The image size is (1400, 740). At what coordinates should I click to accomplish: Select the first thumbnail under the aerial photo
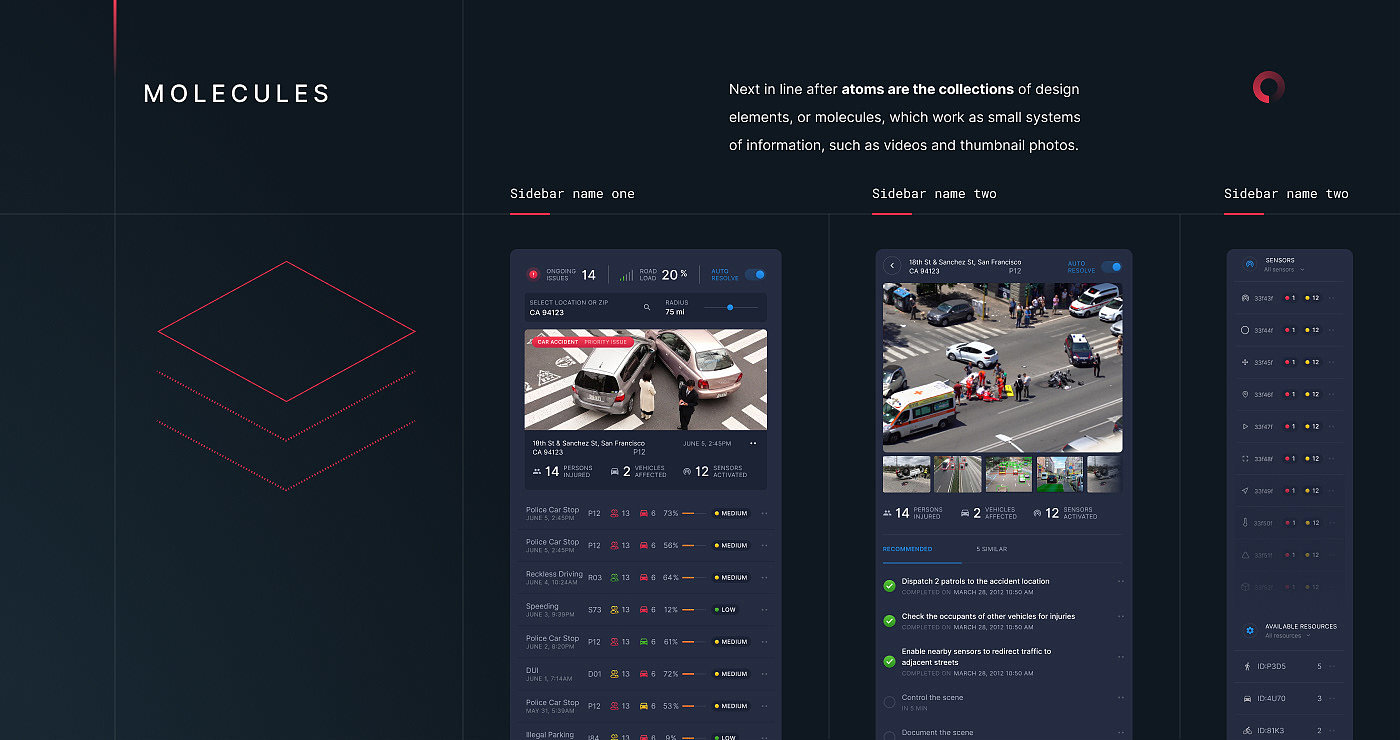click(907, 475)
